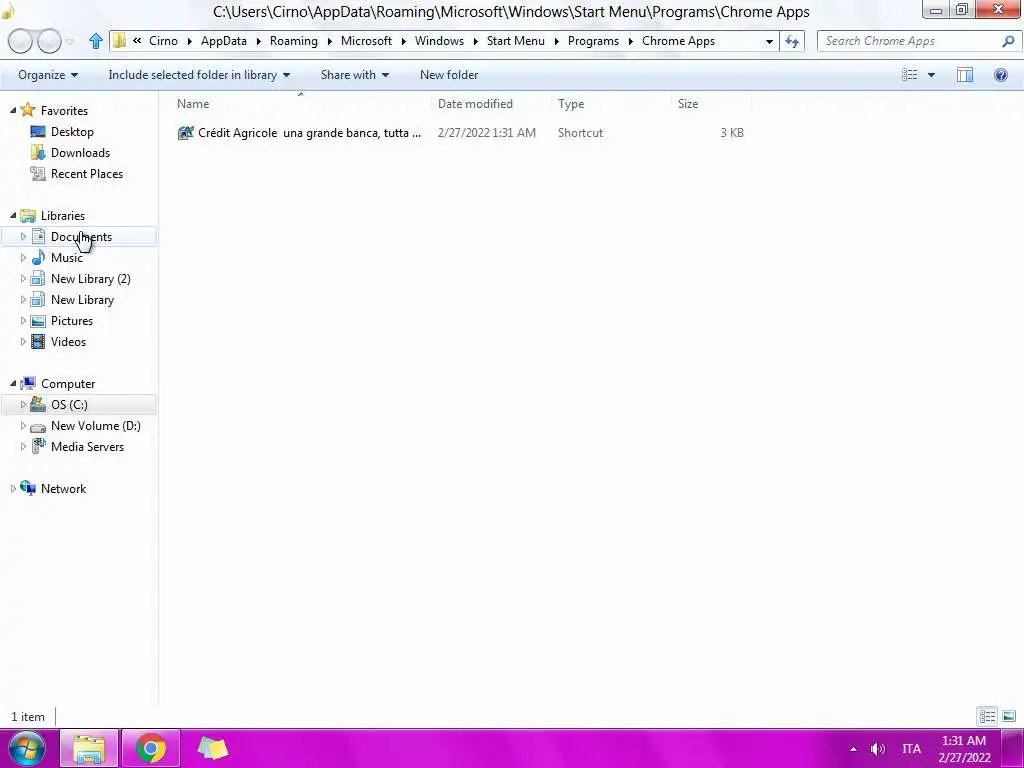The width and height of the screenshot is (1024, 768).
Task: Click Cirno in the breadcrumb path
Action: 163,41
